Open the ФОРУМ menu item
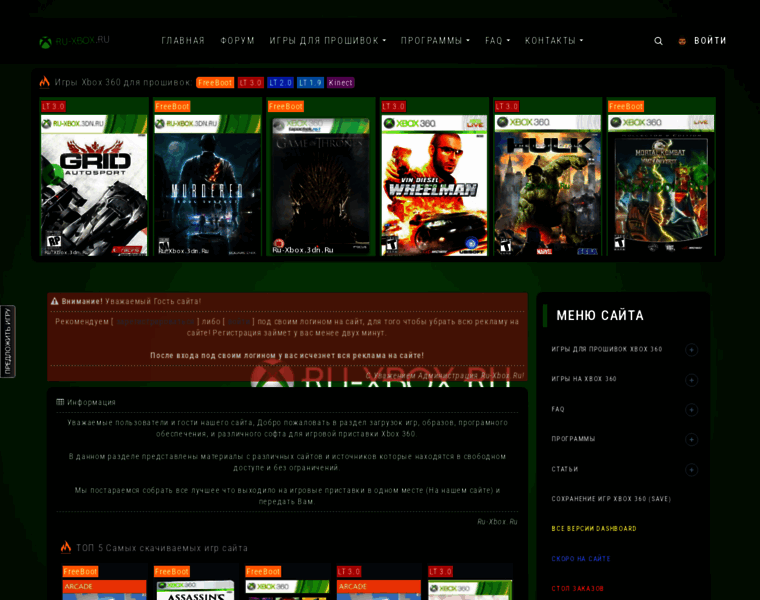The height and width of the screenshot is (600, 760). pos(238,41)
